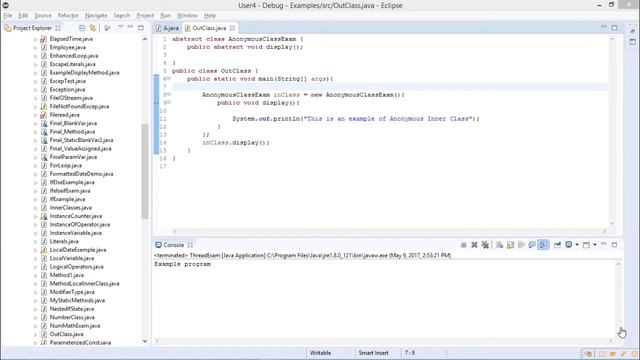Collapse main method fold marker on line 6
This screenshot has height=360, width=640.
pos(169,79)
